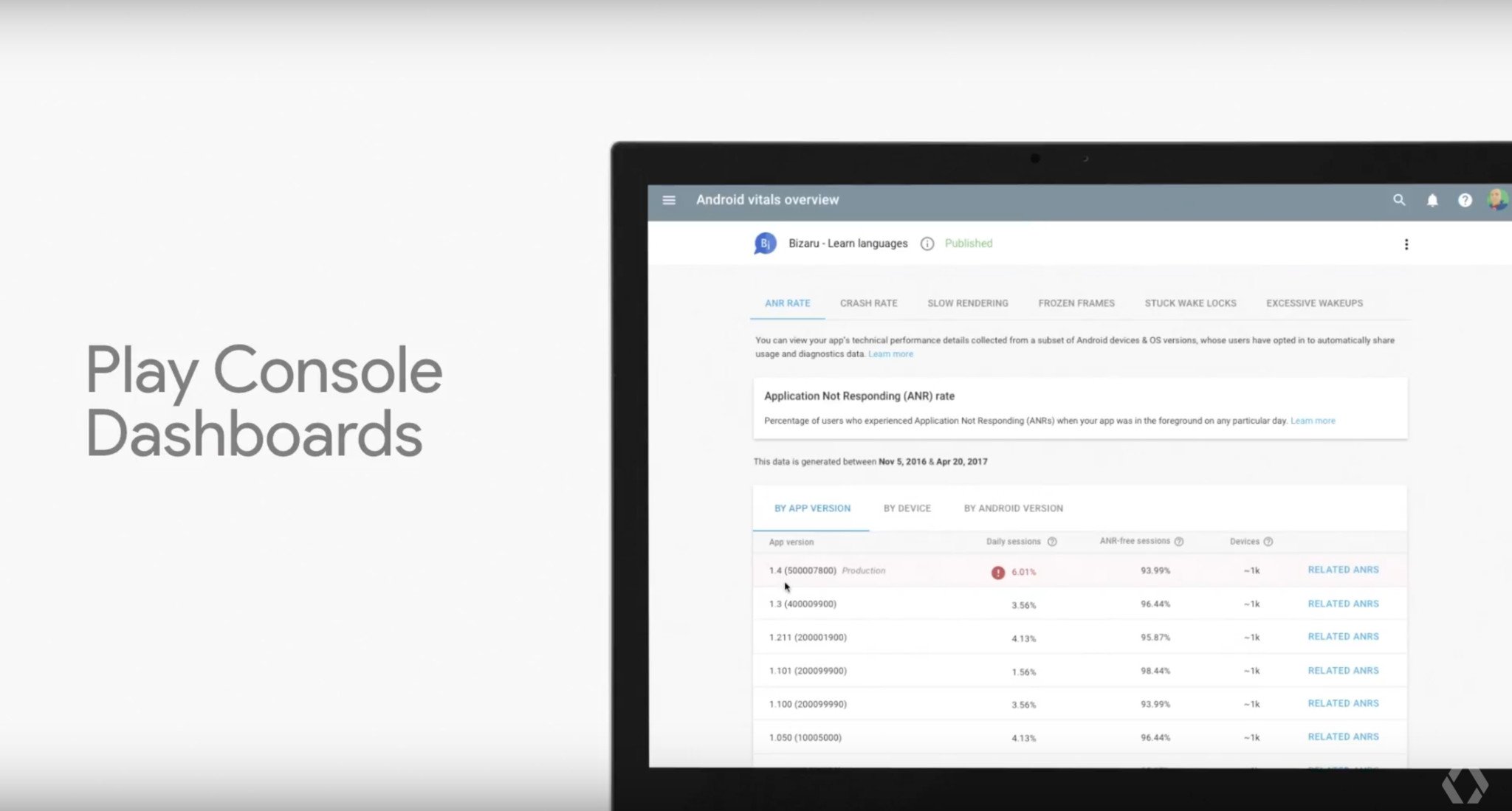Switch to the ANR Rate tab
This screenshot has width=1512, height=811.
coord(788,303)
